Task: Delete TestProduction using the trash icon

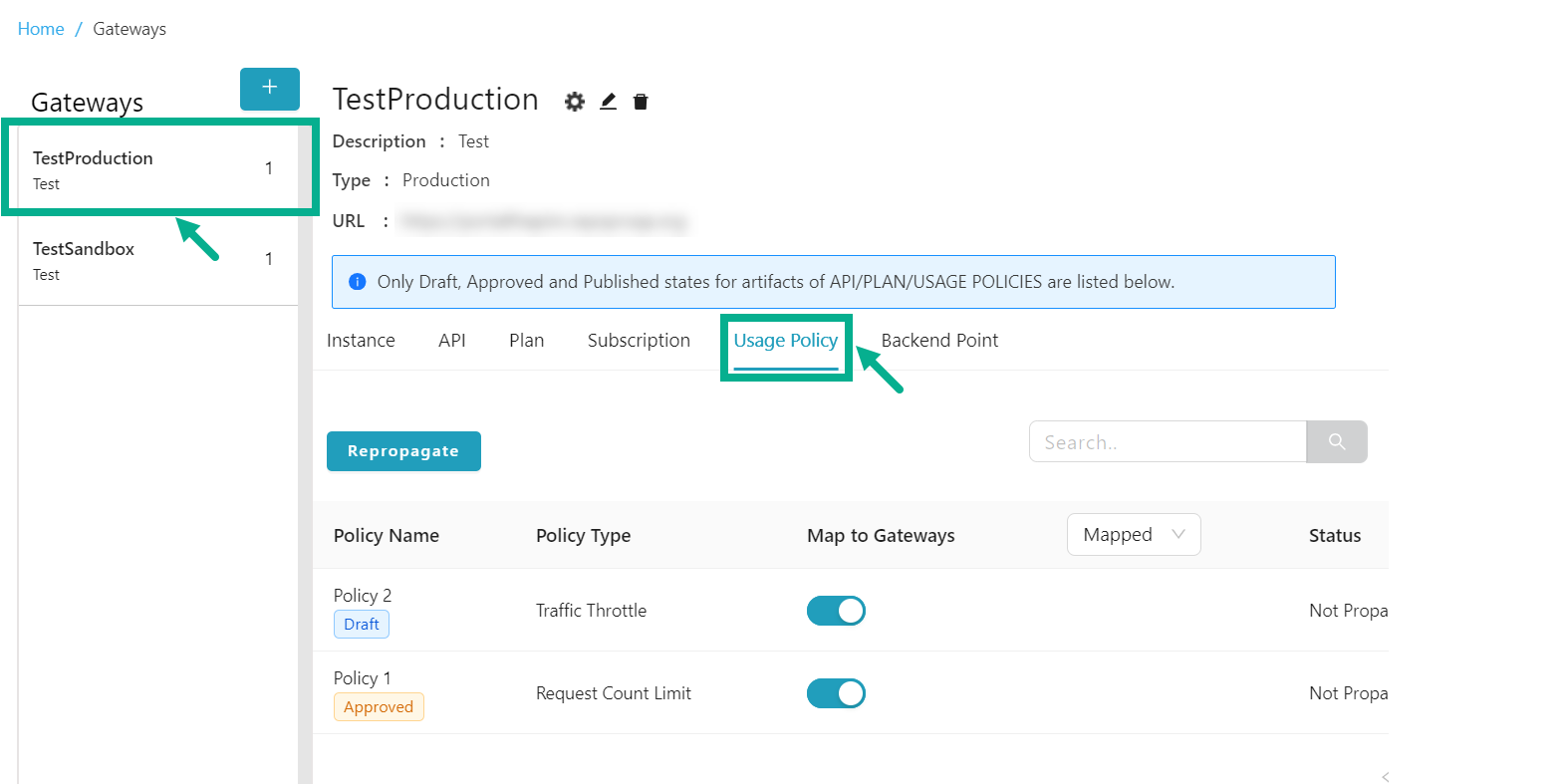Action: (641, 102)
